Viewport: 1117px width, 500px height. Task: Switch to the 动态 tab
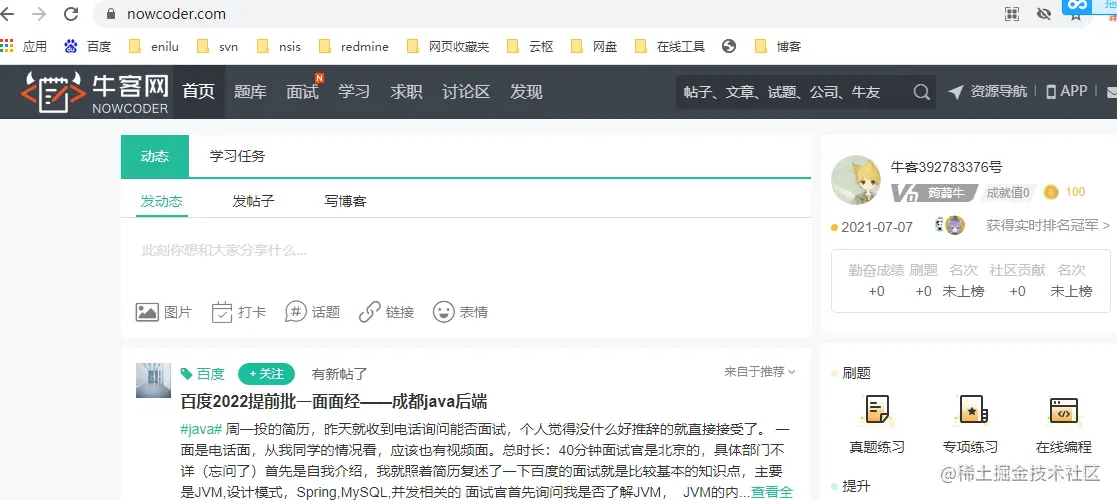click(155, 156)
